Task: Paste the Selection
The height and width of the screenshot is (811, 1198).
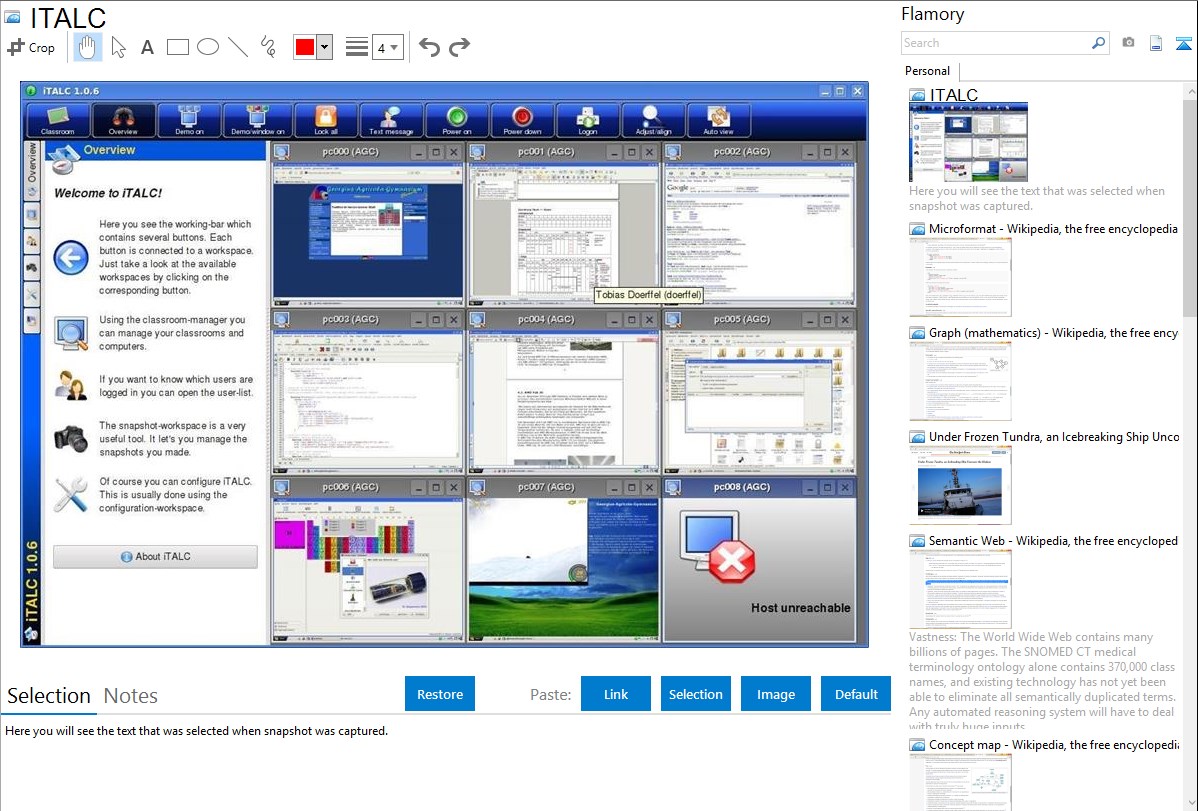Action: (695, 694)
